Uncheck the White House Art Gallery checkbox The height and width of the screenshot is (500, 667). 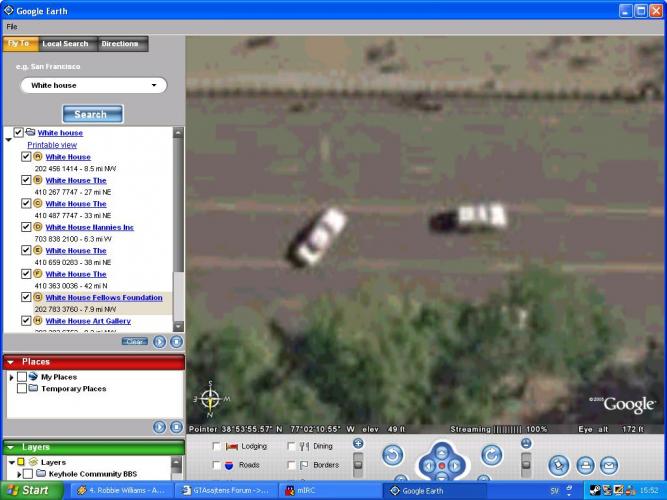coord(26,320)
